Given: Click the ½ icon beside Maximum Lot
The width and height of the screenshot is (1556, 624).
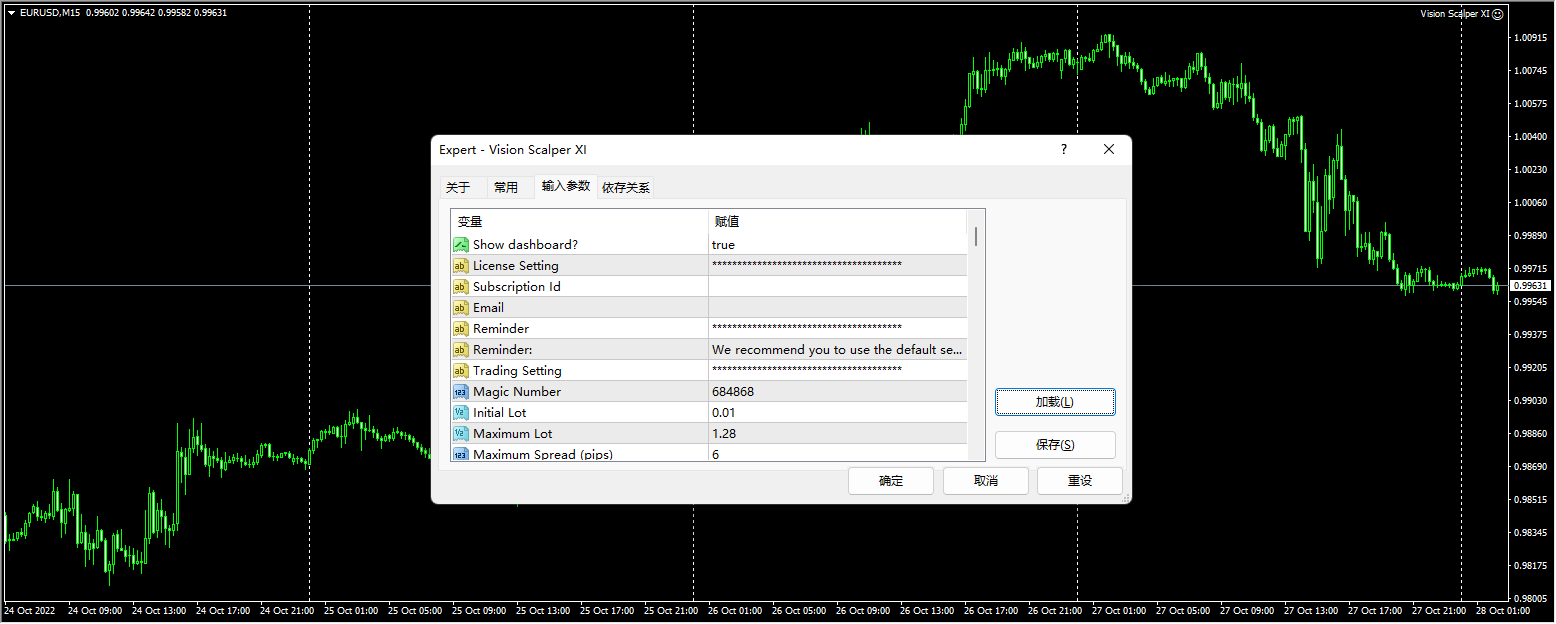Looking at the screenshot, I should coord(461,433).
